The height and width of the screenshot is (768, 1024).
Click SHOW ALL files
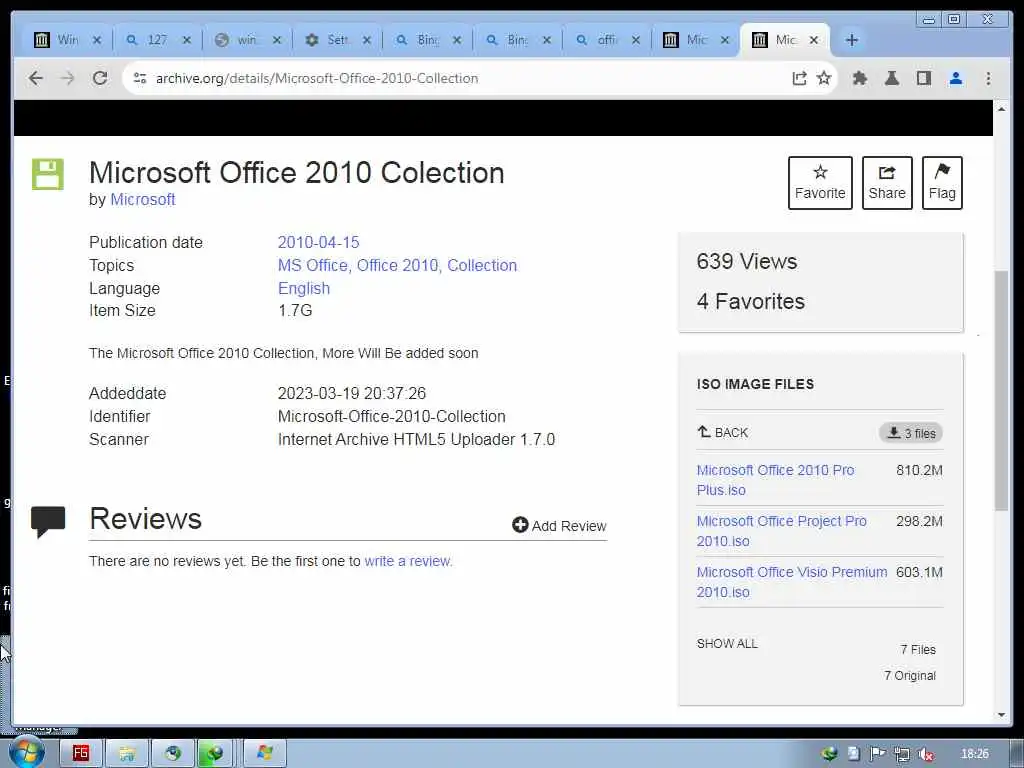coord(727,643)
